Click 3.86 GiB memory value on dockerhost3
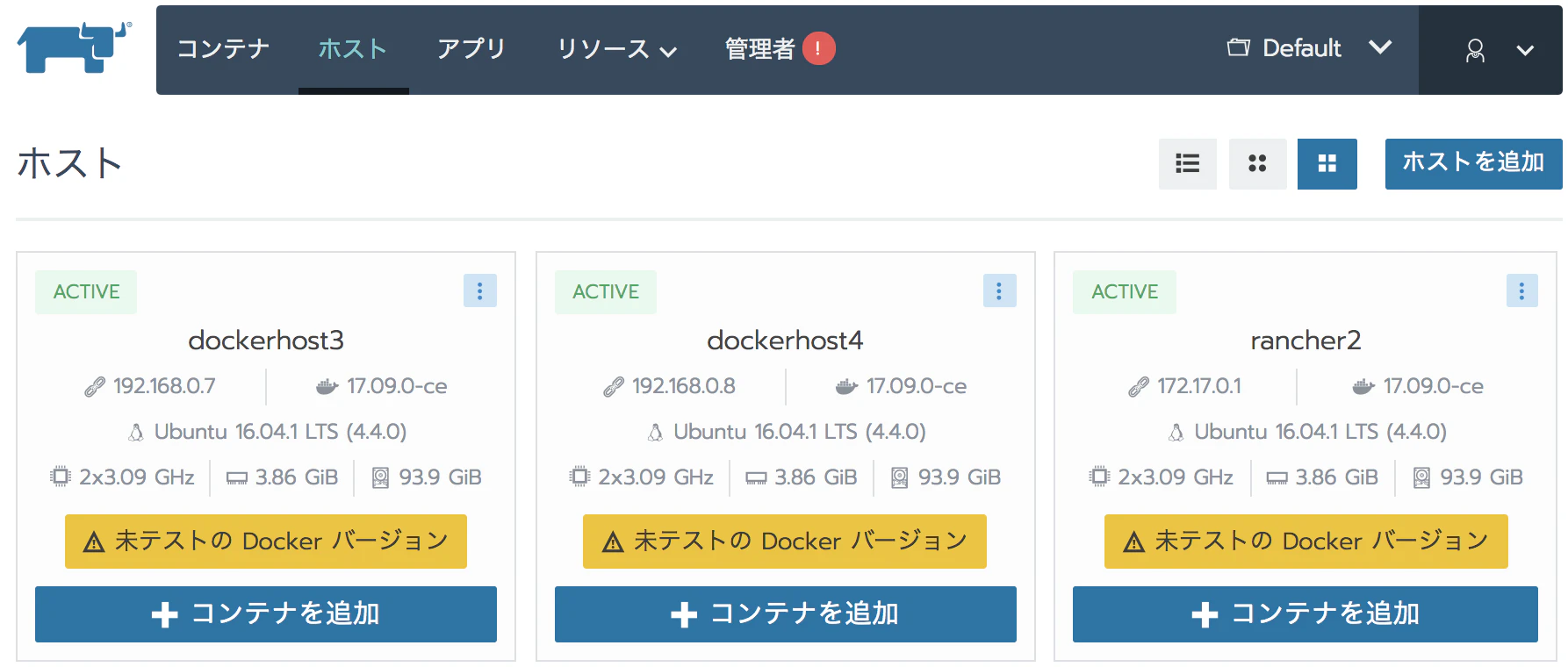 (297, 477)
